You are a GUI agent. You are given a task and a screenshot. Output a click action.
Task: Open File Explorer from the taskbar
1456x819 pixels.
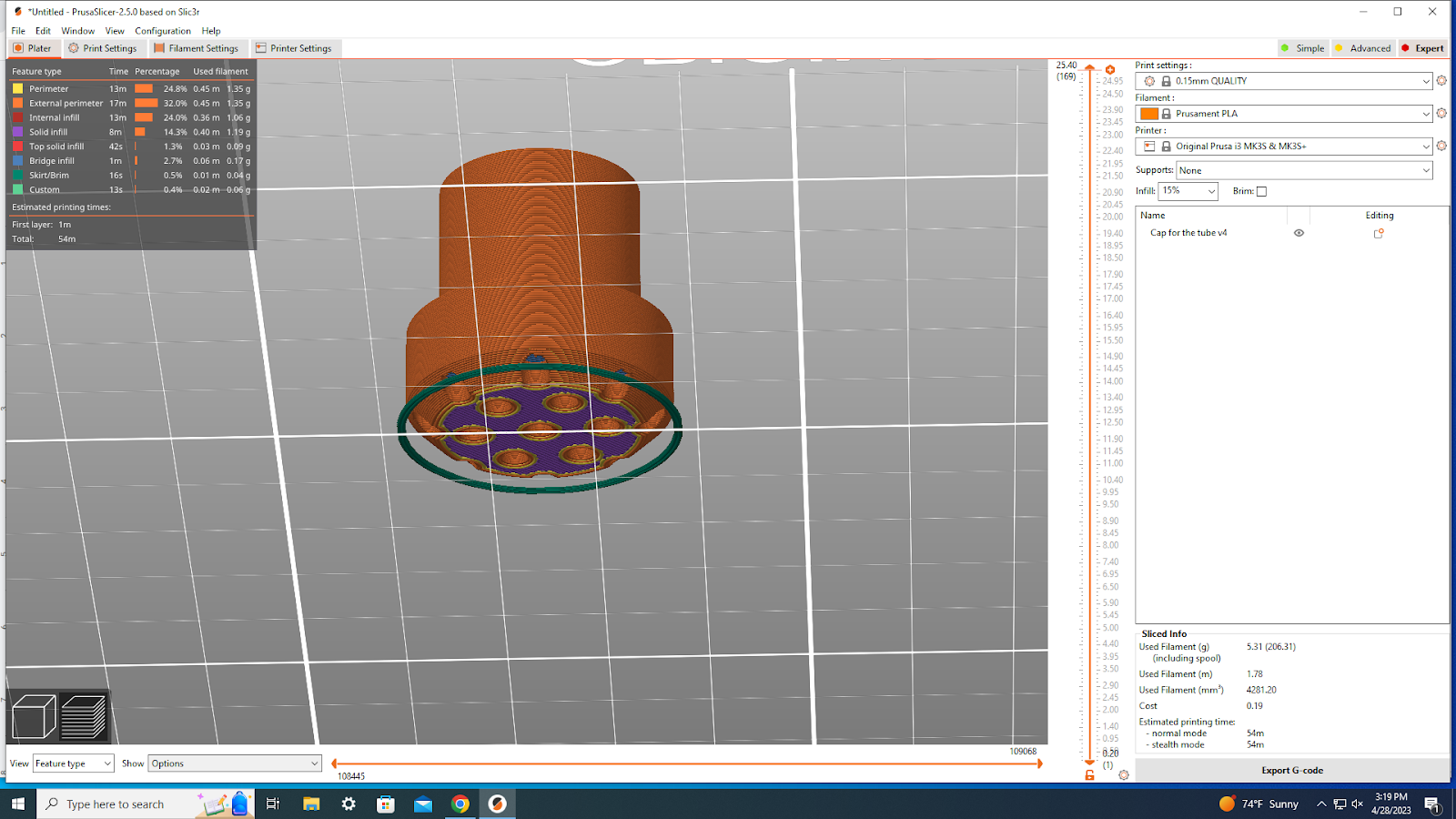click(311, 804)
